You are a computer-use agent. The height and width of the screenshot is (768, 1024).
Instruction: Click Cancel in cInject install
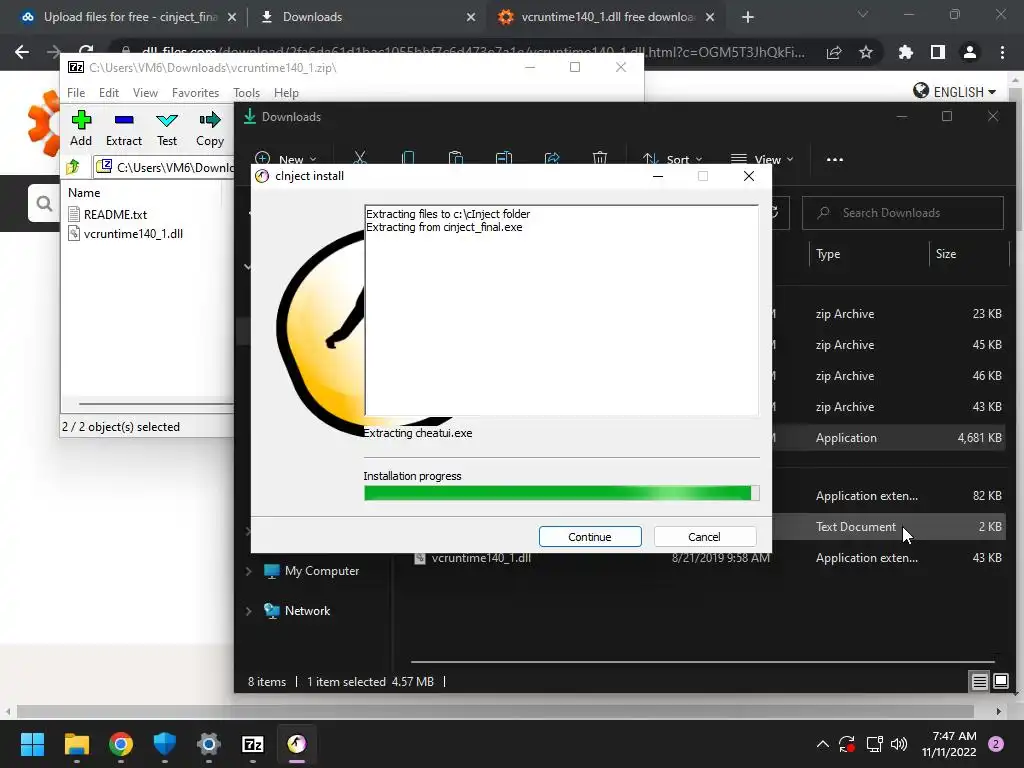(x=705, y=537)
